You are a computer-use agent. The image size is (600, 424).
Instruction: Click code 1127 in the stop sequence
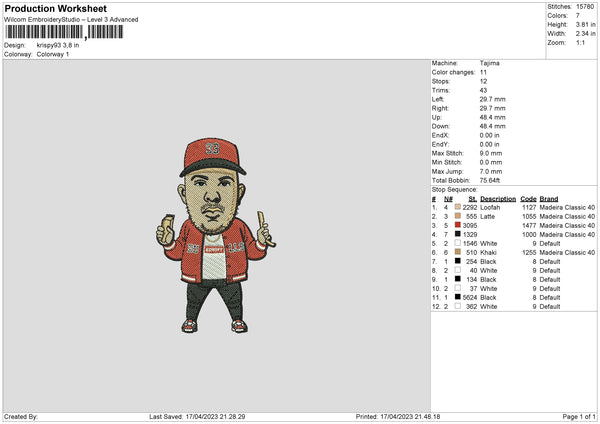tap(529, 207)
